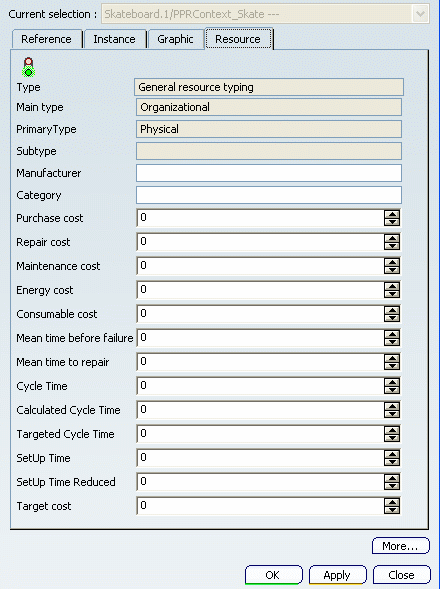Increase Target cost with up arrow
The image size is (440, 589).
[x=392, y=503]
